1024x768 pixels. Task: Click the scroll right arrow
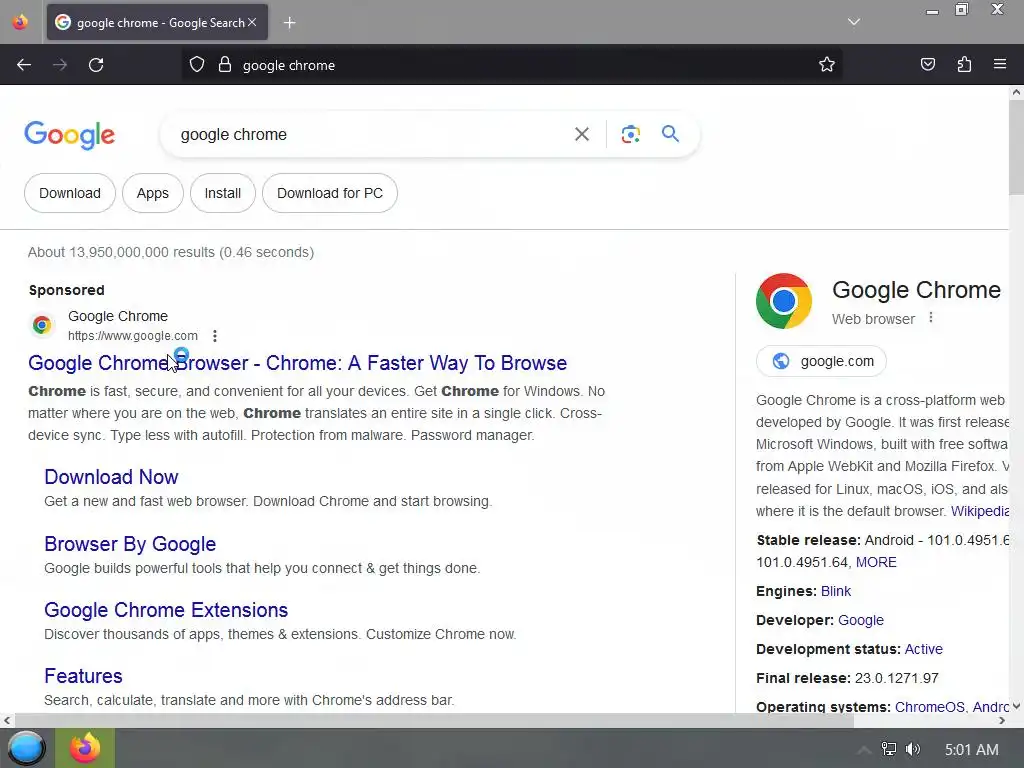pyautogui.click(x=1002, y=720)
